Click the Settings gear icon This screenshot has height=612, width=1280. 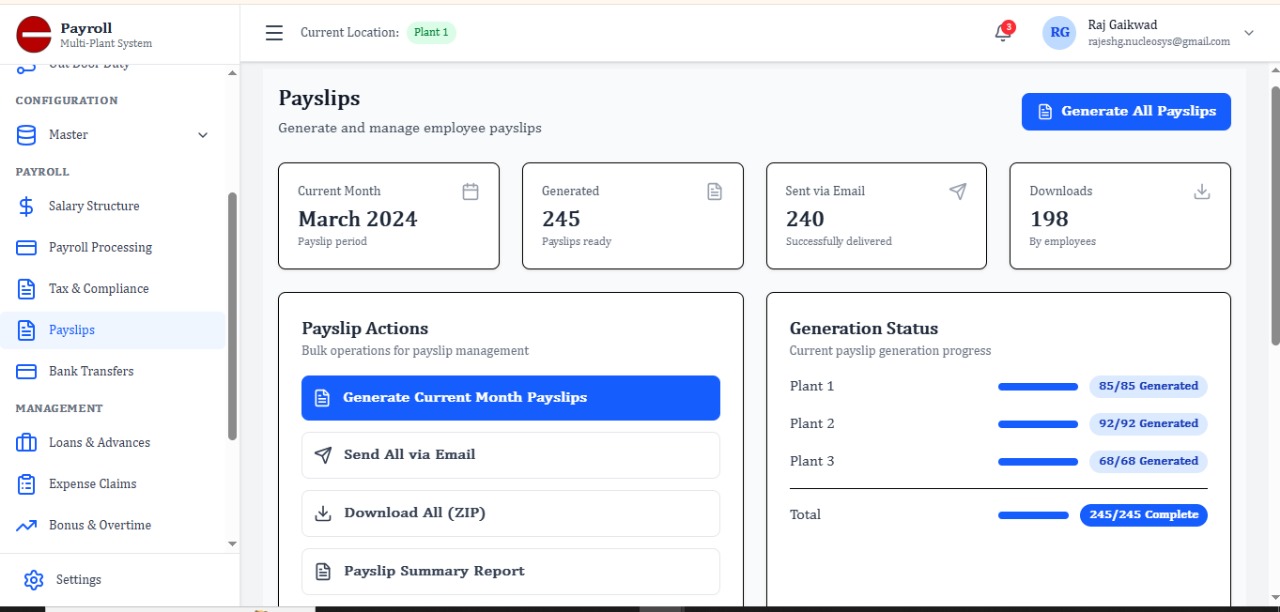[33, 580]
